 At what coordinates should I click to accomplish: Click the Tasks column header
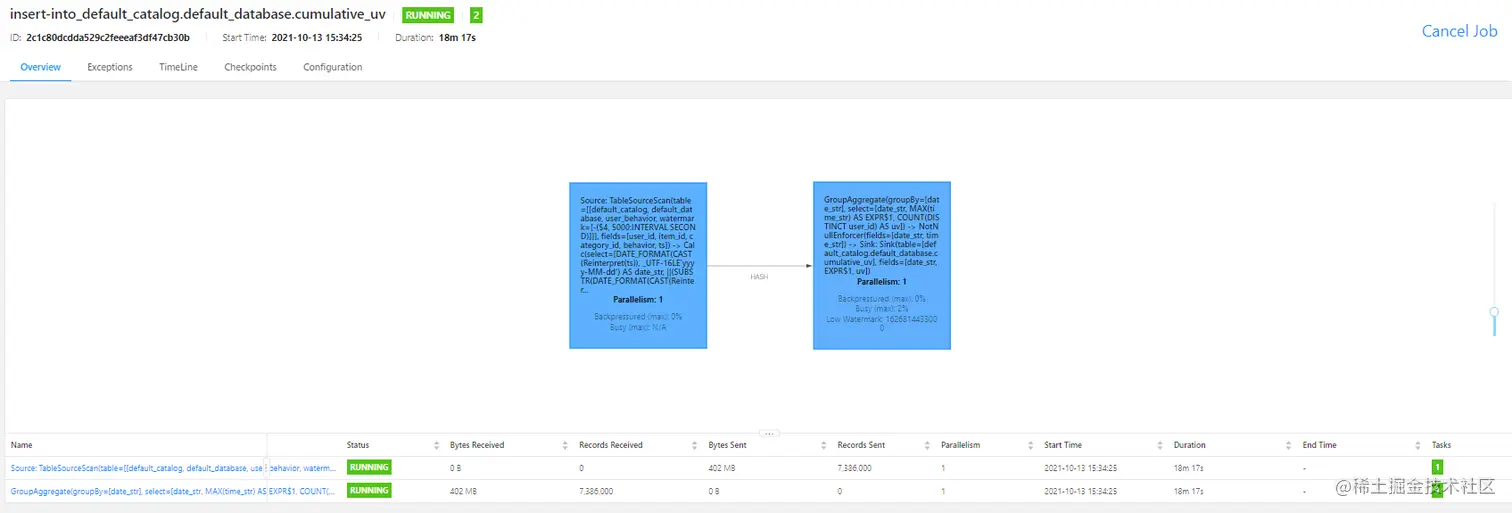point(1441,445)
